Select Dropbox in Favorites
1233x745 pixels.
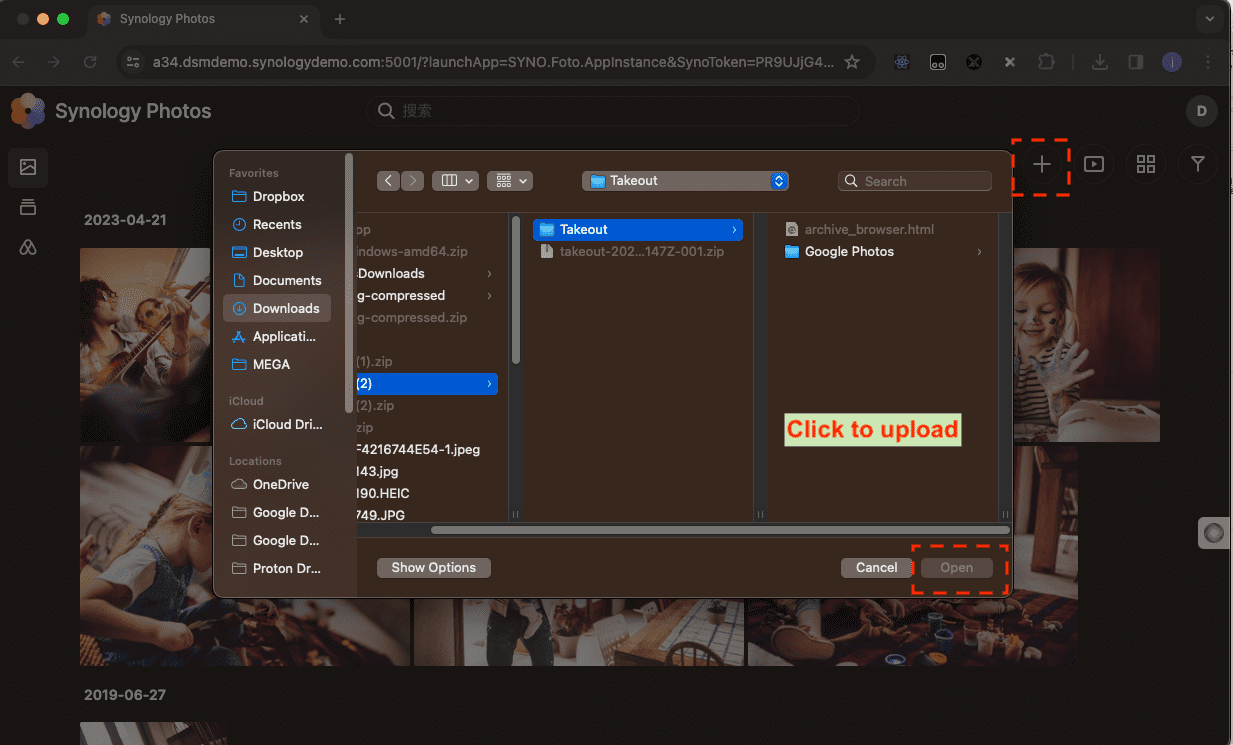pos(277,197)
